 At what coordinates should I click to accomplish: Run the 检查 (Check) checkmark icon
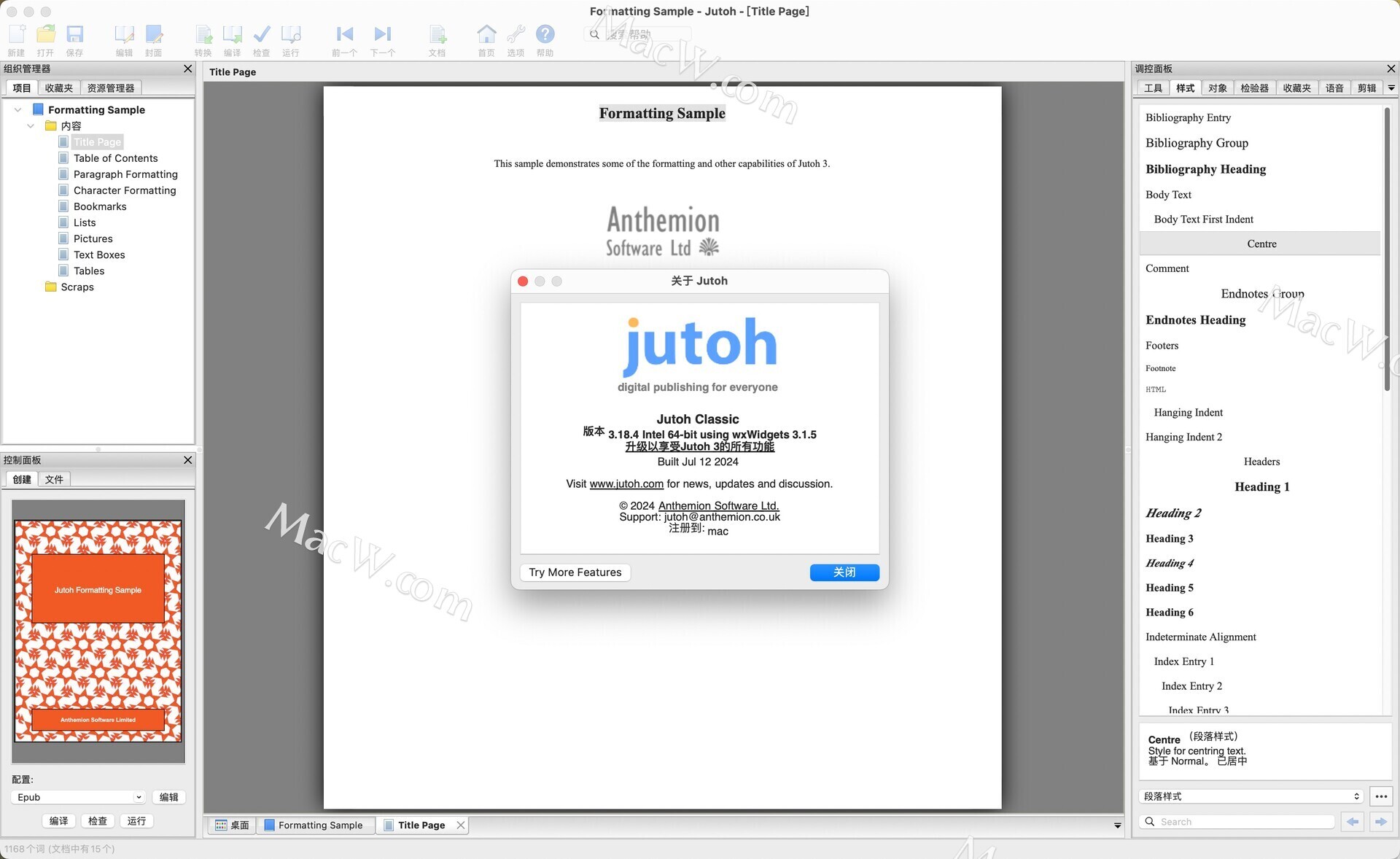[262, 40]
